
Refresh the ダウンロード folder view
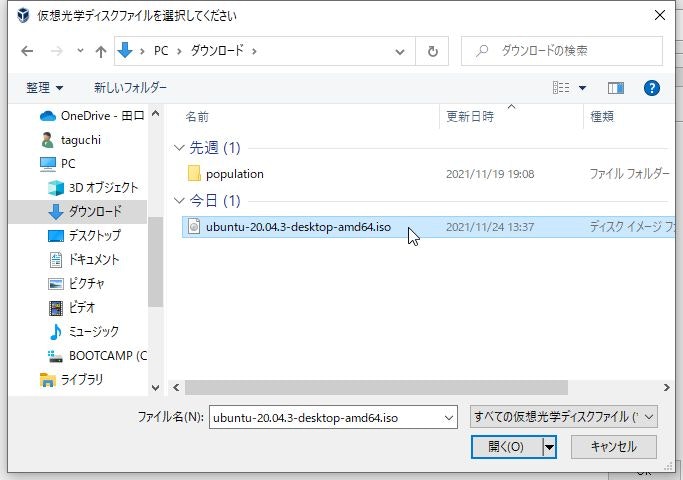coord(432,51)
